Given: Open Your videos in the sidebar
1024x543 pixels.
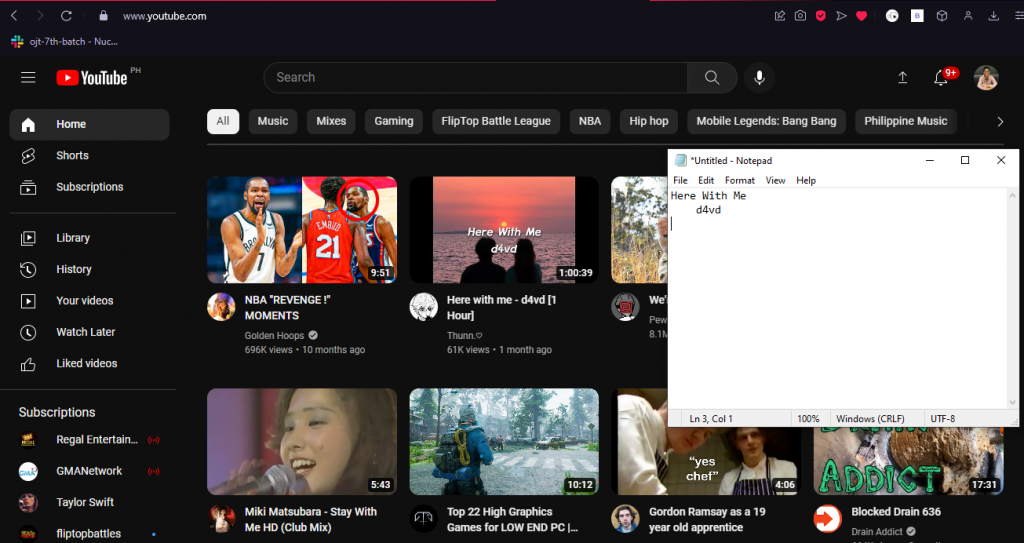Looking at the screenshot, I should (89, 301).
